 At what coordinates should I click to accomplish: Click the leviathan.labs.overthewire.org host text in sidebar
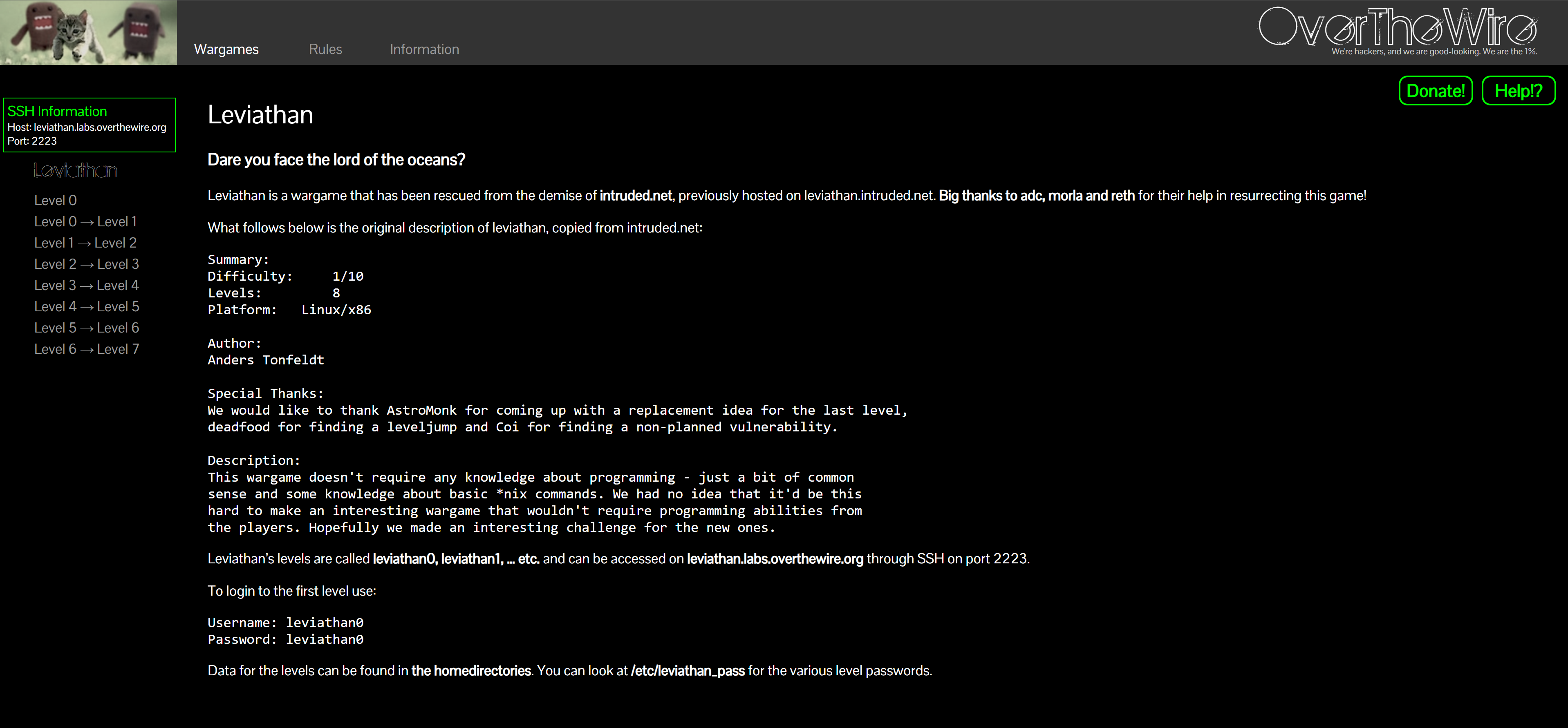click(x=100, y=127)
